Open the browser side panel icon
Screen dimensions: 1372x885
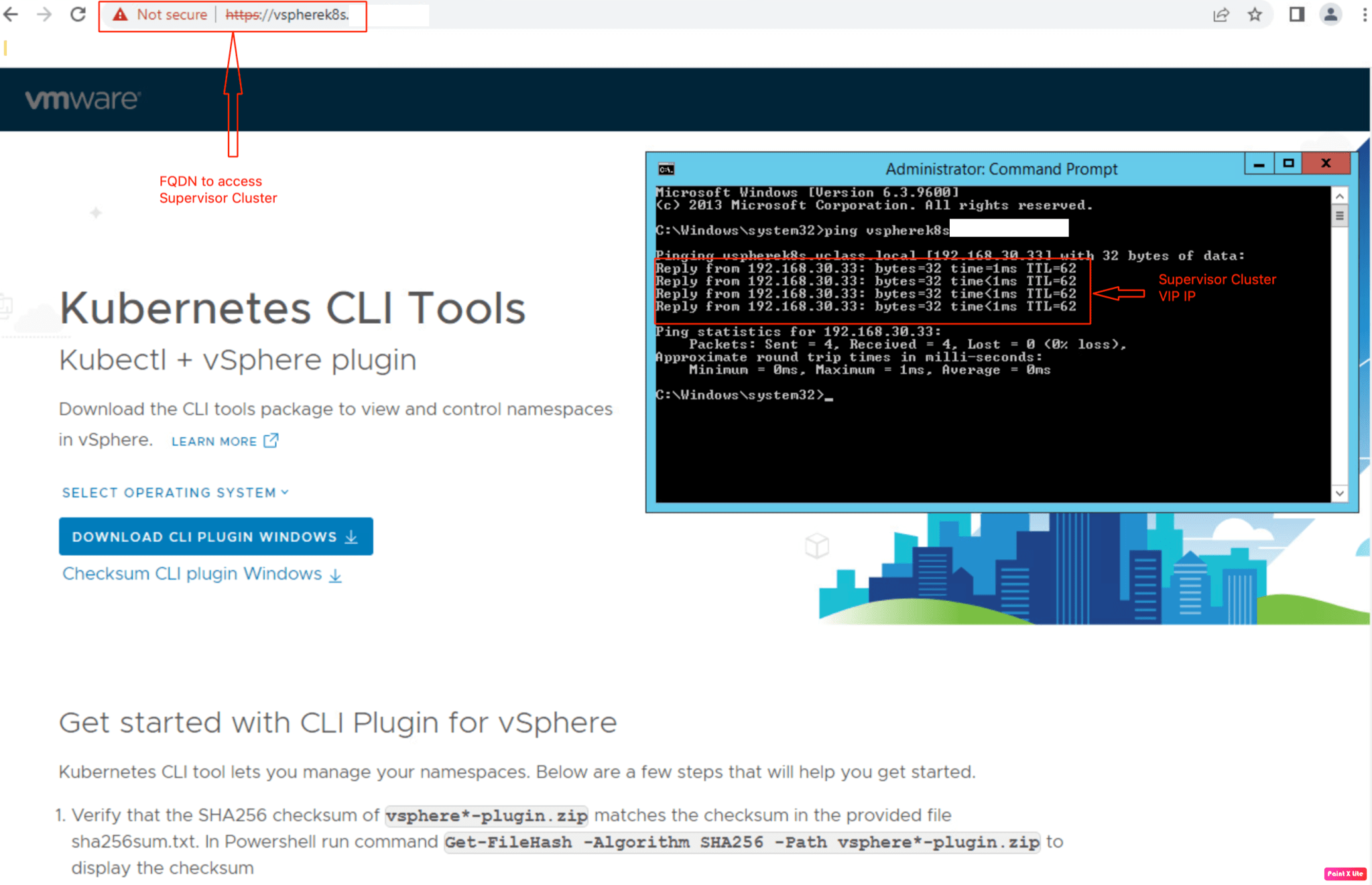coord(1296,14)
